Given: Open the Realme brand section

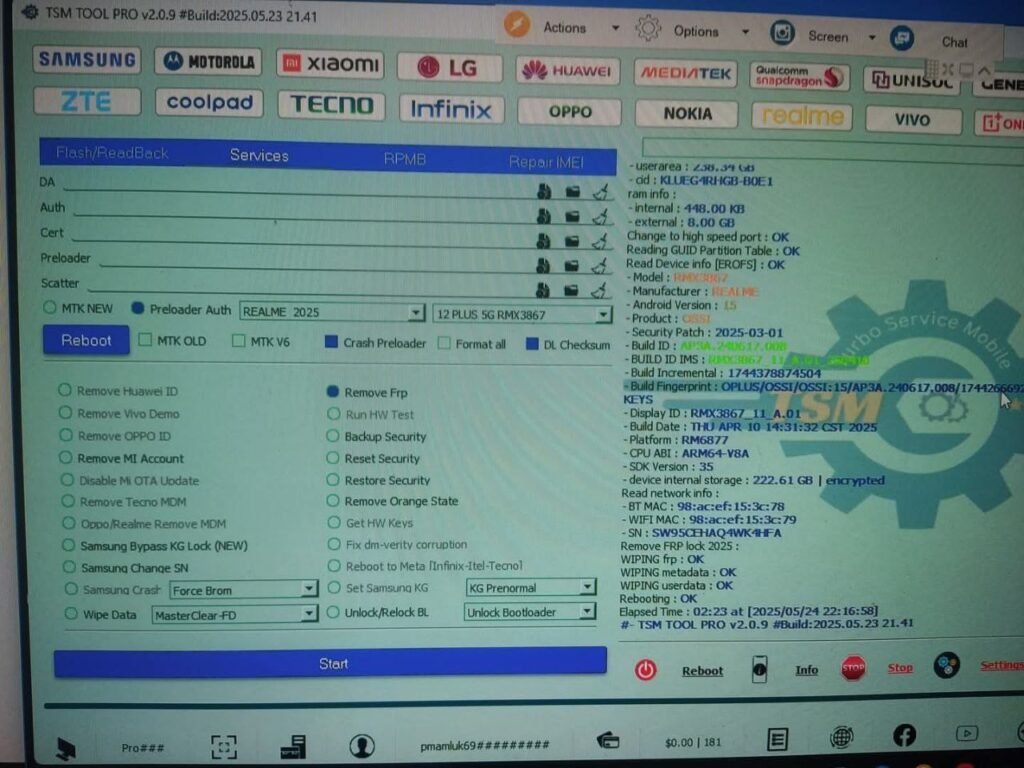Looking at the screenshot, I should point(802,117).
